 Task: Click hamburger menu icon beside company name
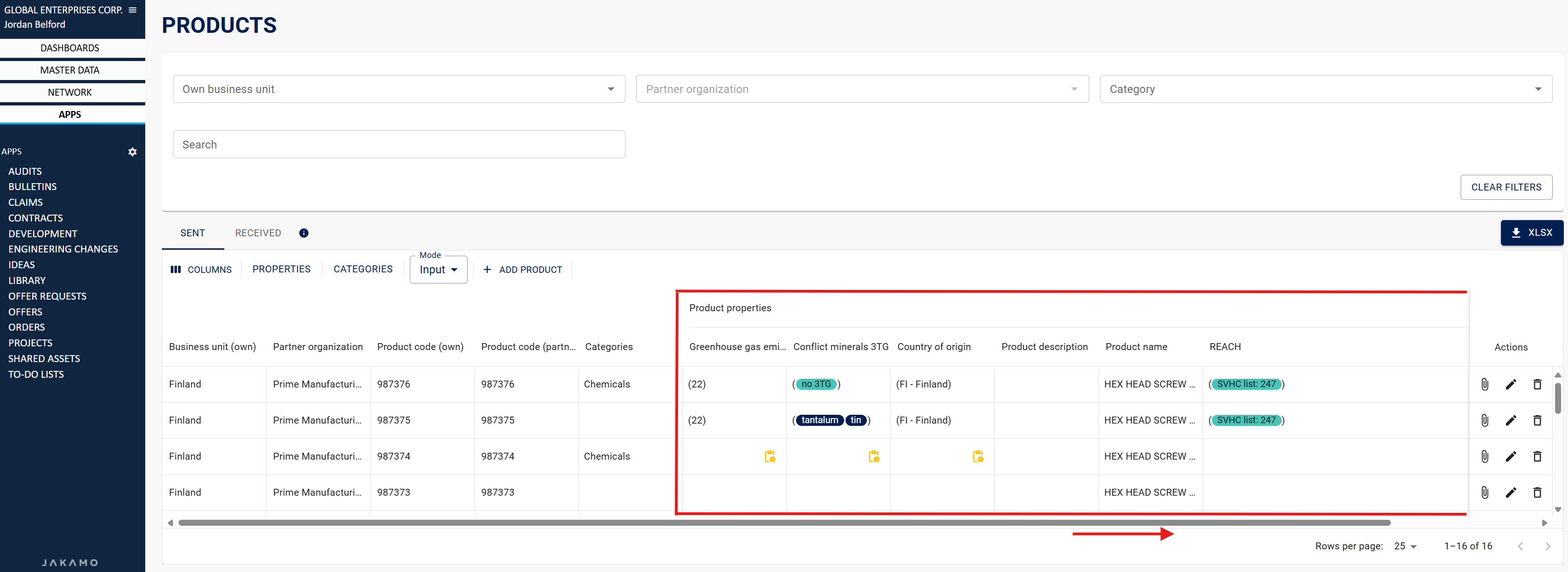click(x=132, y=10)
